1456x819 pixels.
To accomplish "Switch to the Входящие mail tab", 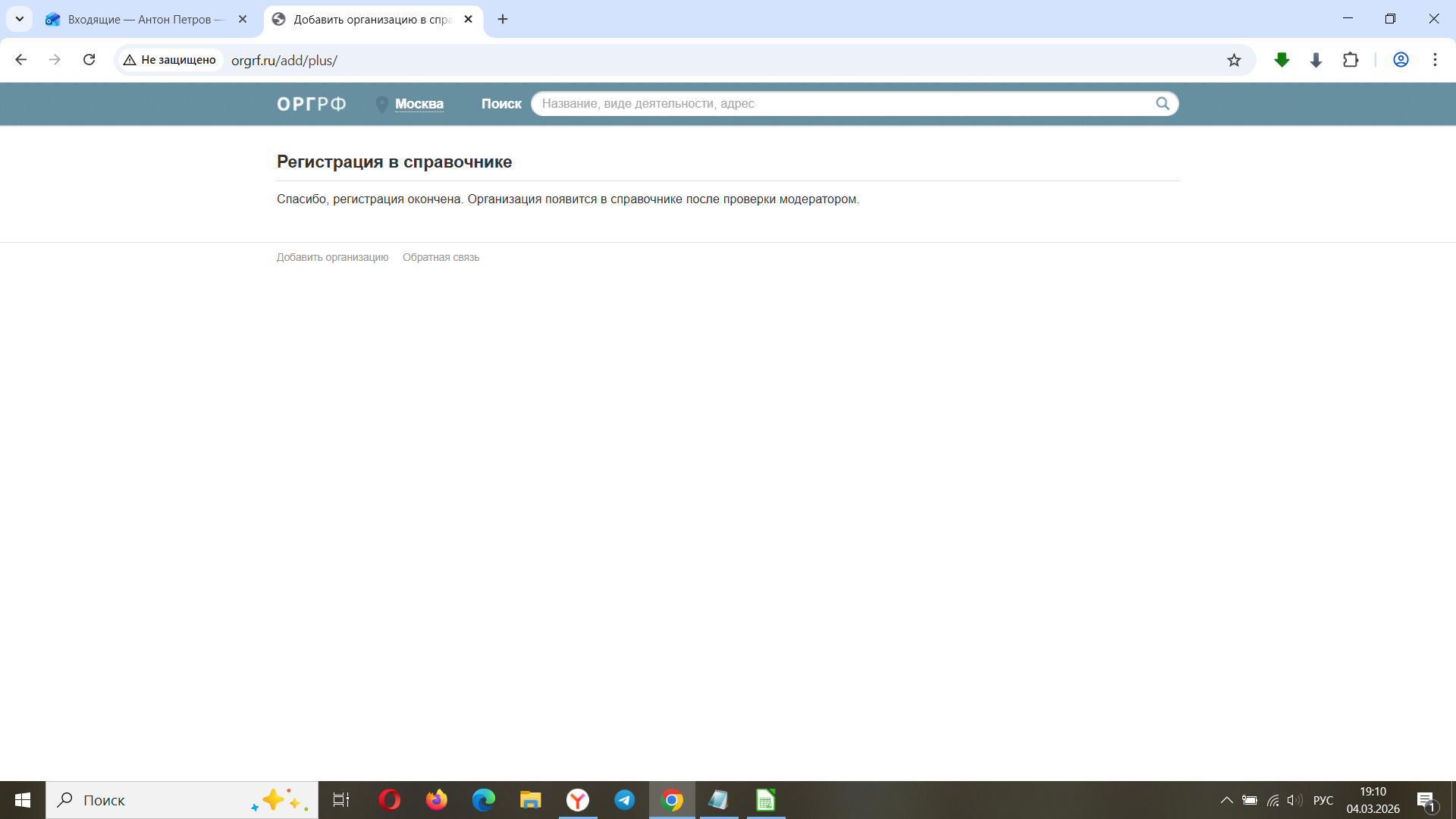I will coord(144,19).
